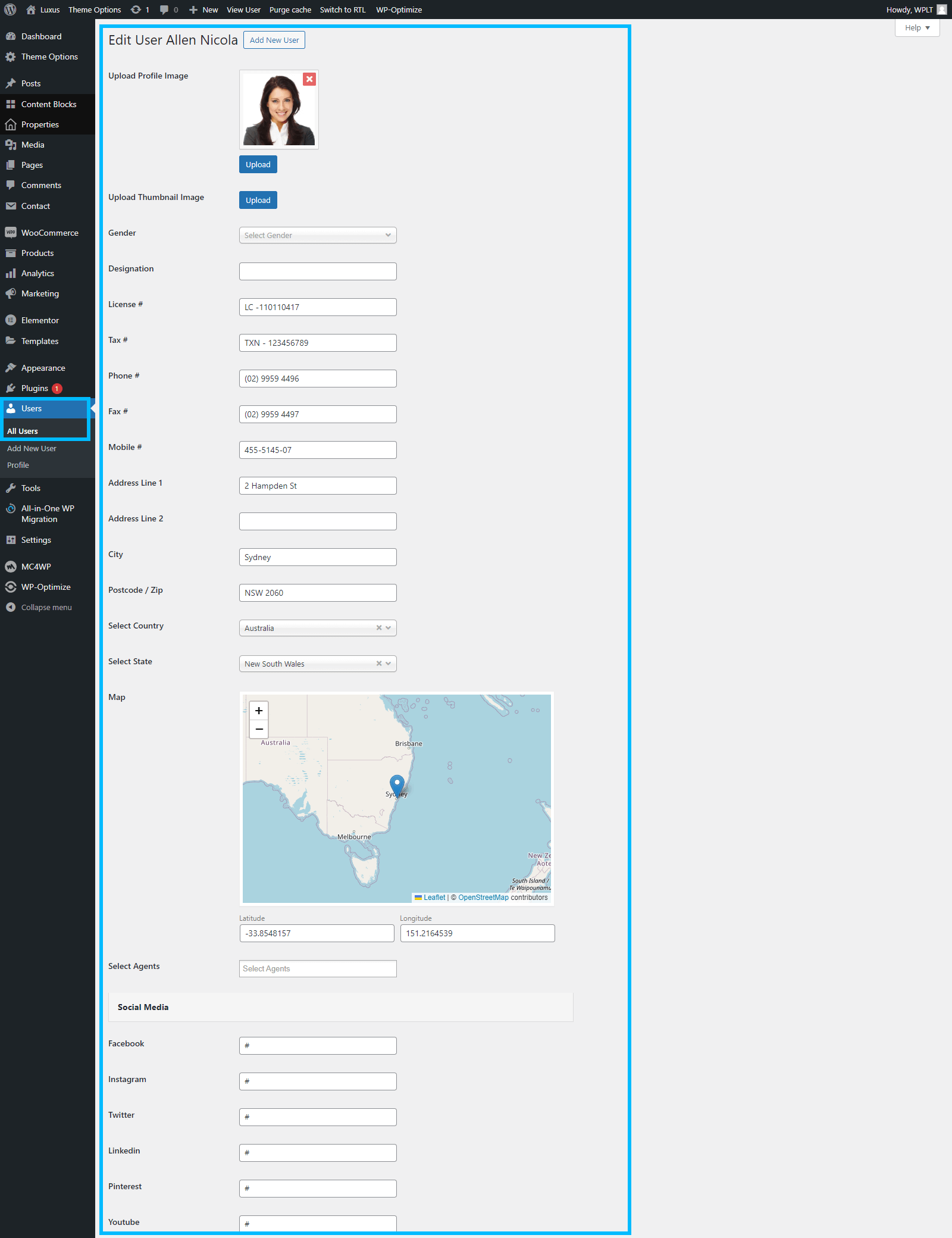
Task: Open Properties in the sidebar menu
Action: coord(40,124)
